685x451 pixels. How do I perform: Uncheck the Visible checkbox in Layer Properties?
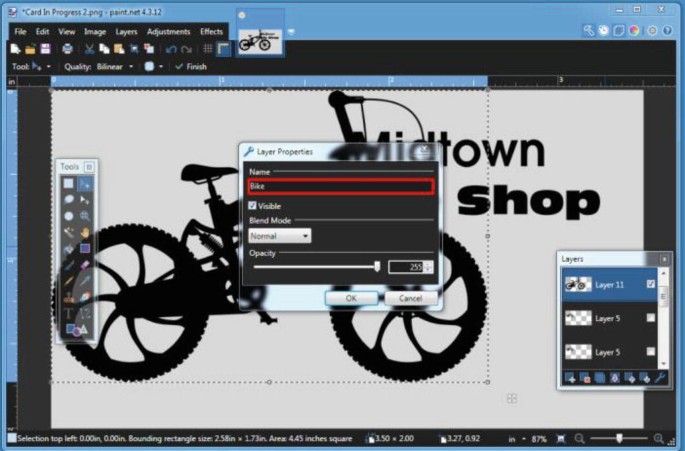click(253, 205)
